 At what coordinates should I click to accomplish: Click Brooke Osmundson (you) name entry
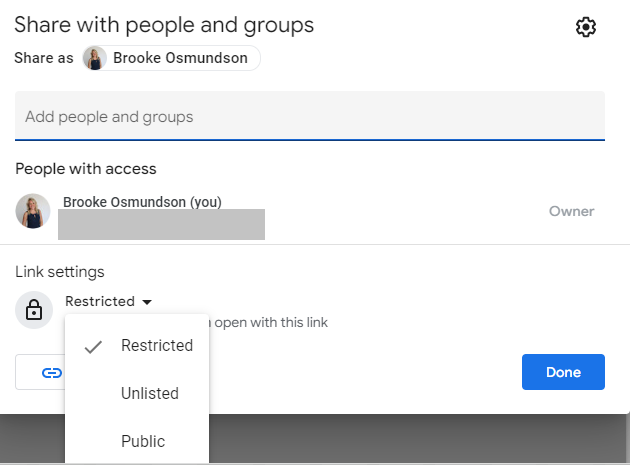pos(142,202)
